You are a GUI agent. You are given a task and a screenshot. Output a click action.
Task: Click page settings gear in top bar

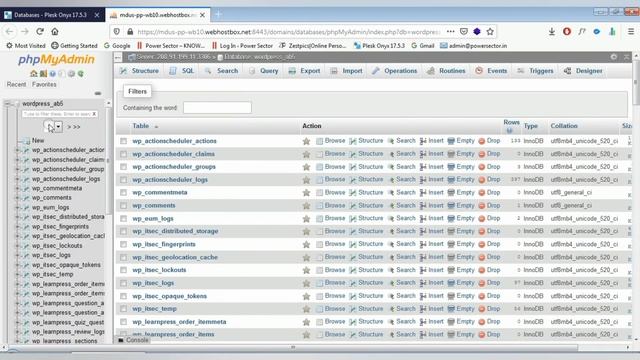click(x=614, y=57)
